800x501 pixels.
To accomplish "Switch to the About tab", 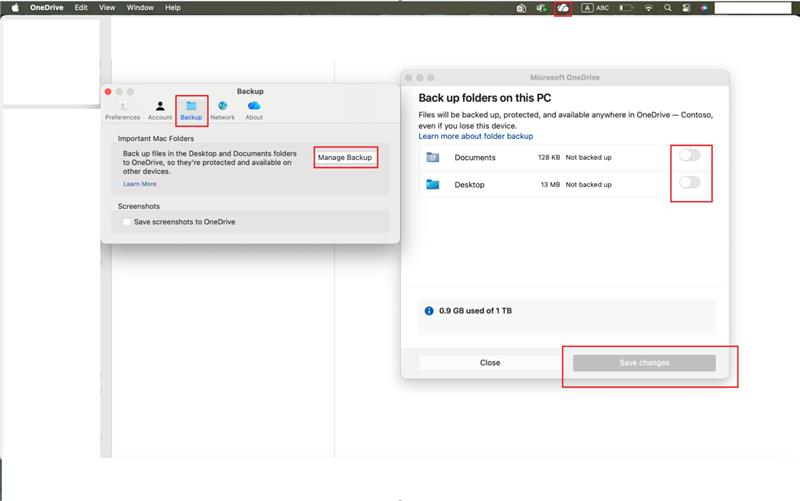I will (254, 111).
